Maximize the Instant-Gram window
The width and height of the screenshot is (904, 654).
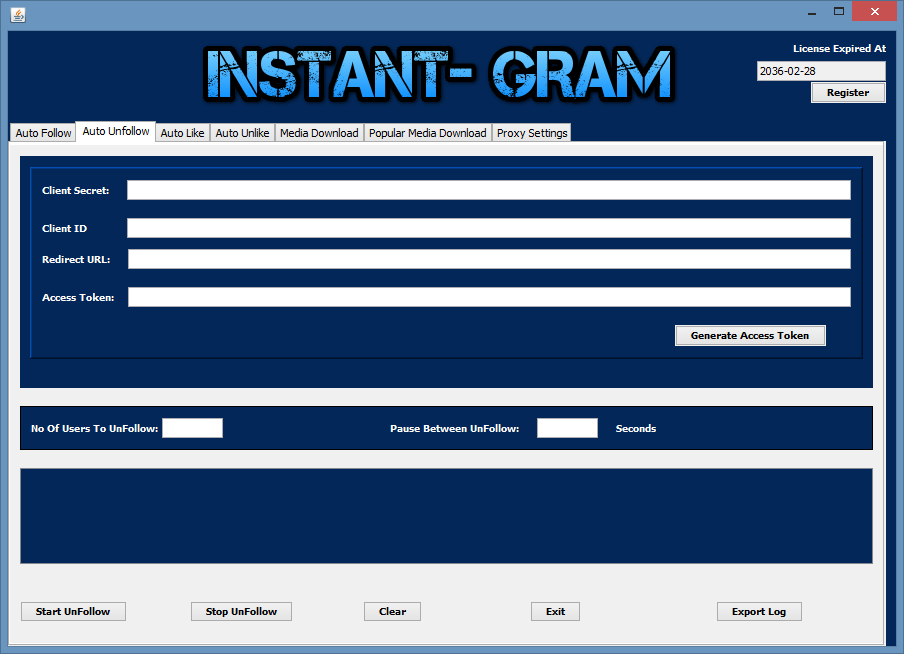click(839, 12)
